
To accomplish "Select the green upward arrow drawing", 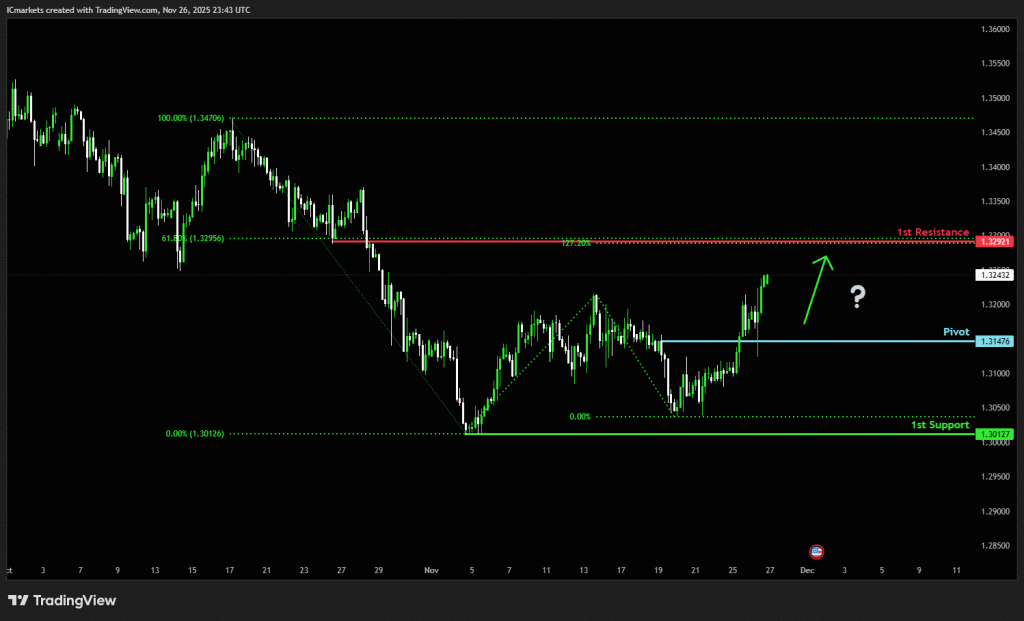I will click(816, 289).
